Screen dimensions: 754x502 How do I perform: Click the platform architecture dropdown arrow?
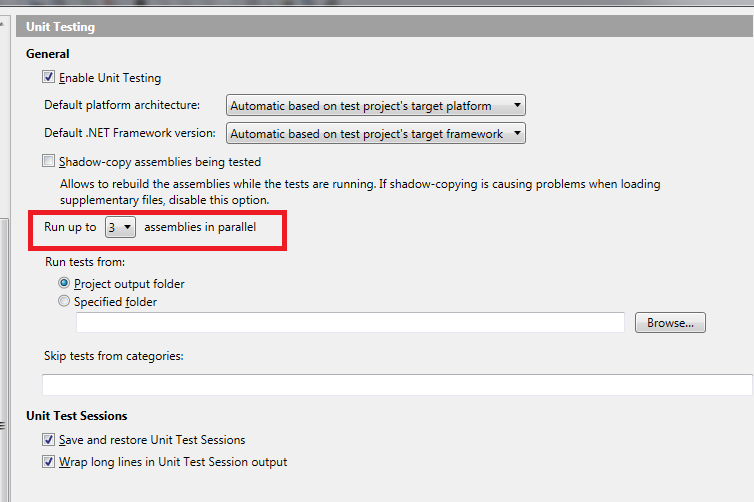click(517, 105)
